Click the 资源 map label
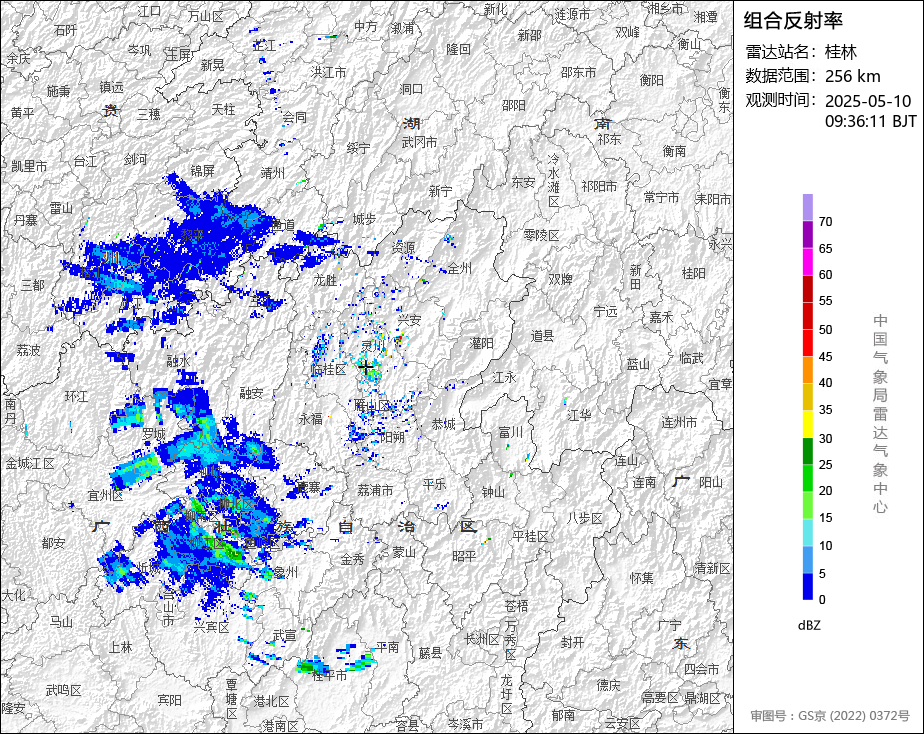 [x=404, y=248]
